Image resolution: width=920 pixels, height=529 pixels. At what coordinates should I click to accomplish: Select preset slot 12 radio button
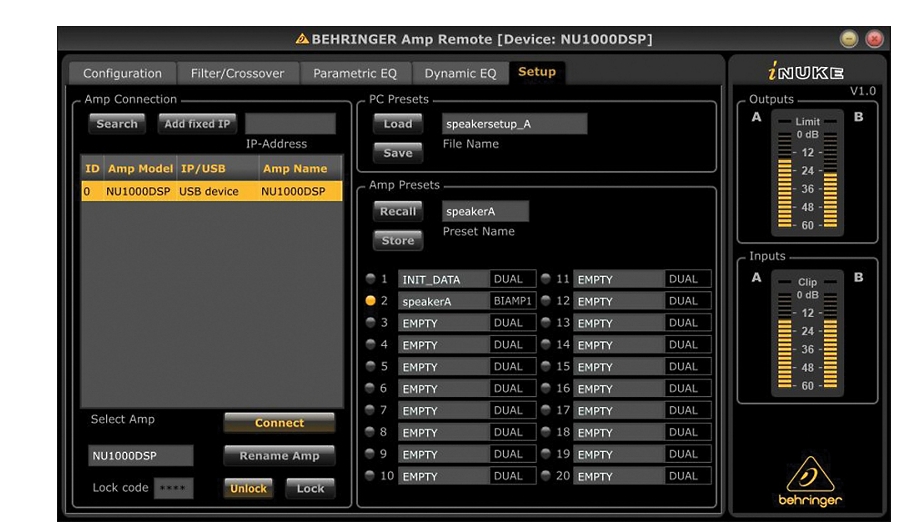point(546,300)
